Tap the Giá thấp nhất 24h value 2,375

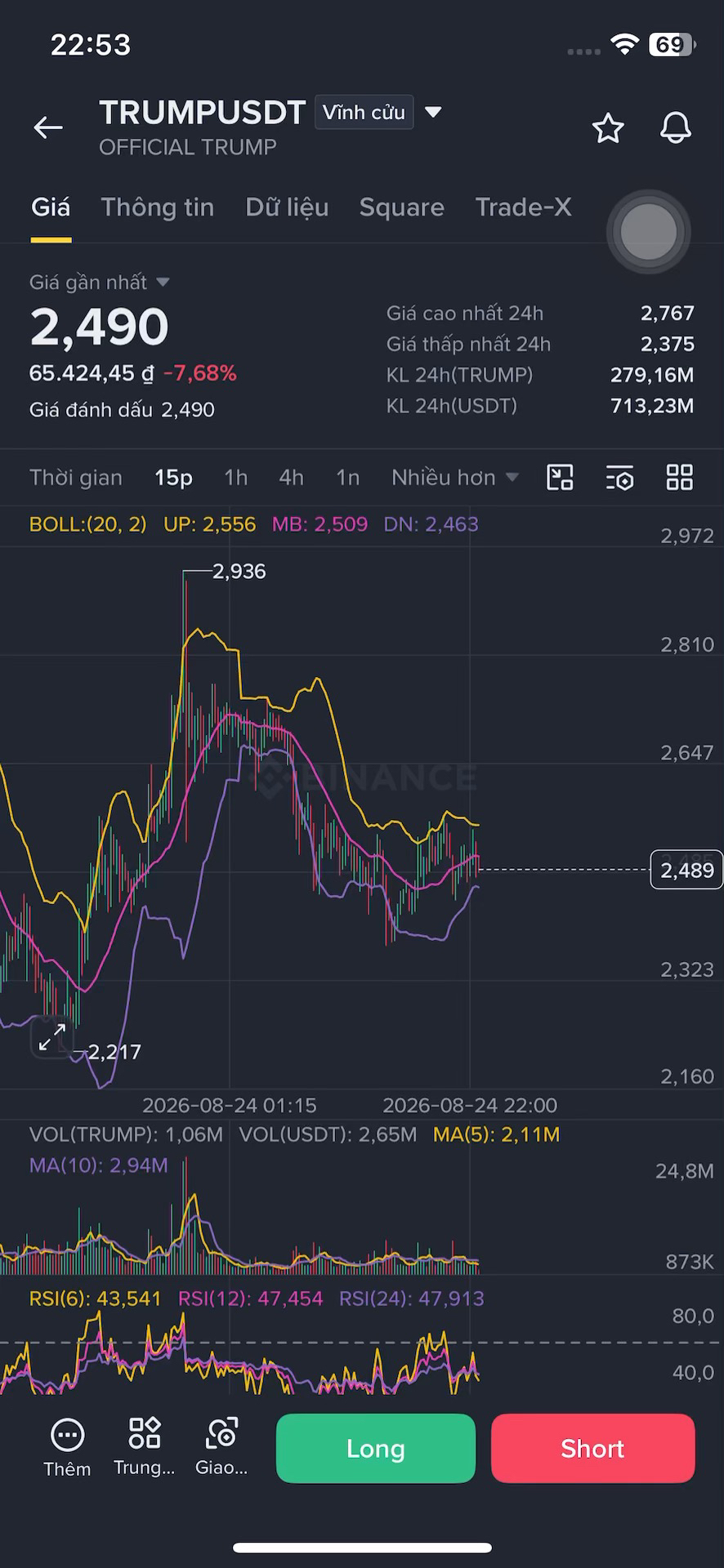(x=667, y=345)
